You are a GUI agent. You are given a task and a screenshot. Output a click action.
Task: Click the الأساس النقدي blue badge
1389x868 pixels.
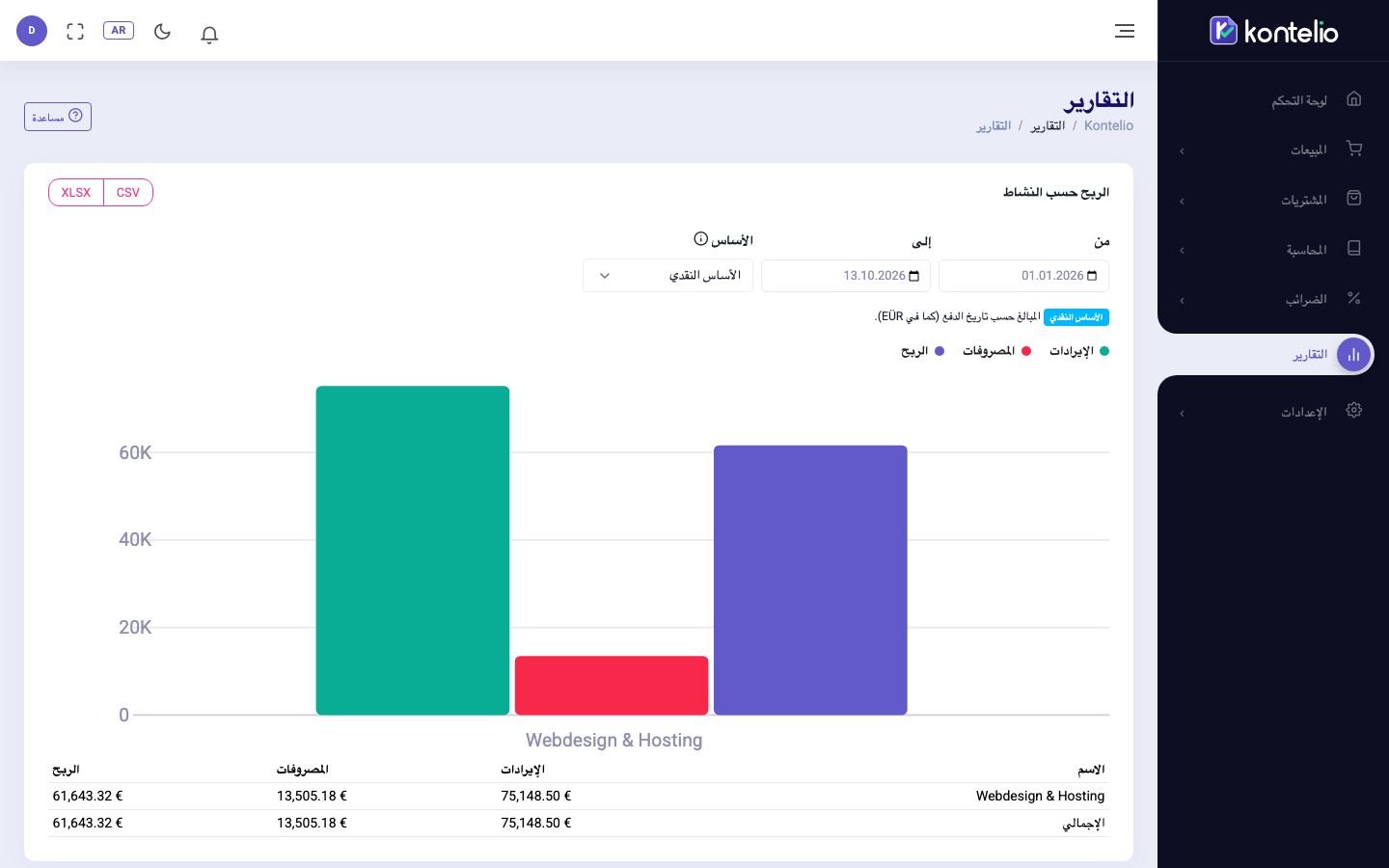(x=1076, y=317)
